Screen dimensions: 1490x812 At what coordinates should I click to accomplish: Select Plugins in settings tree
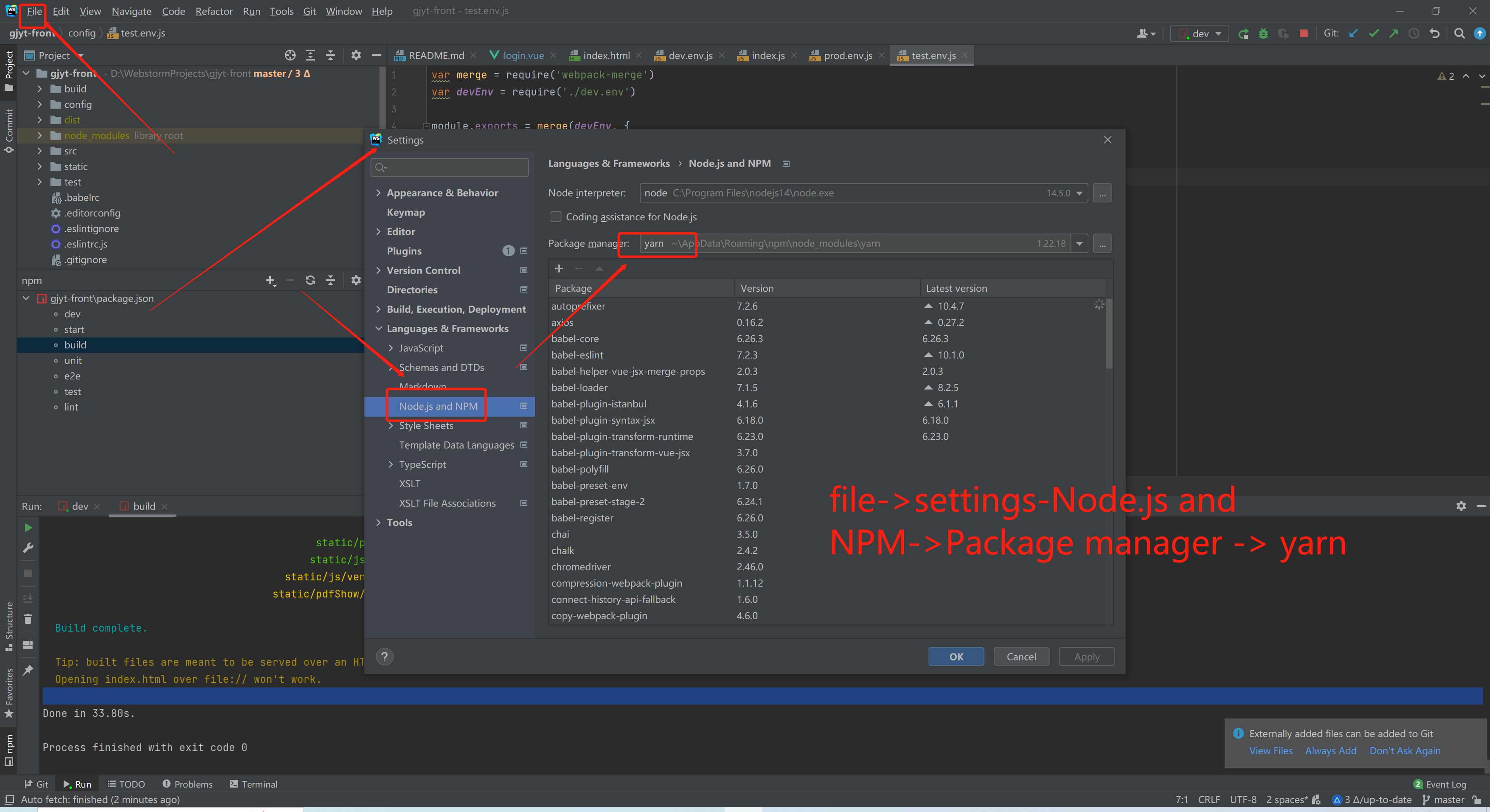(404, 251)
